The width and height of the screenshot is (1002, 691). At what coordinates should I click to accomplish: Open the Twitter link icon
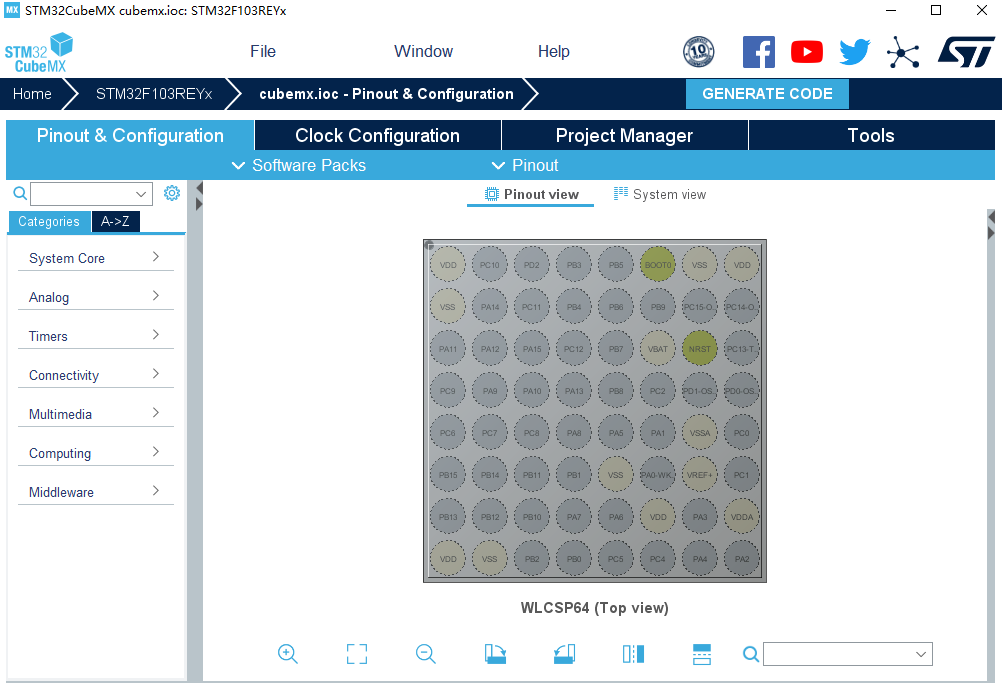[854, 52]
